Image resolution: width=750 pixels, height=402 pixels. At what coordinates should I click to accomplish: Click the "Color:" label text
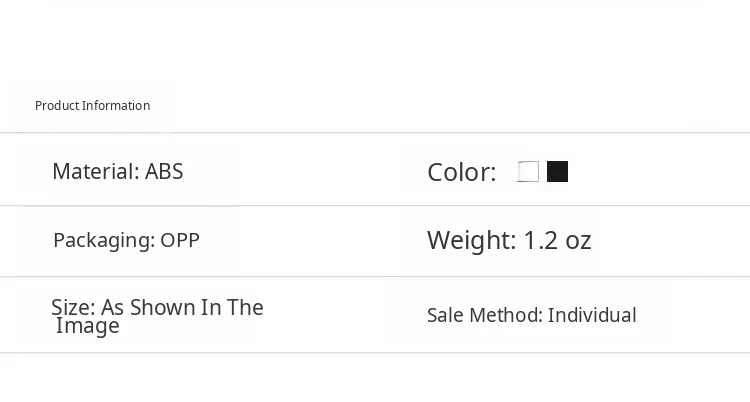pos(461,173)
